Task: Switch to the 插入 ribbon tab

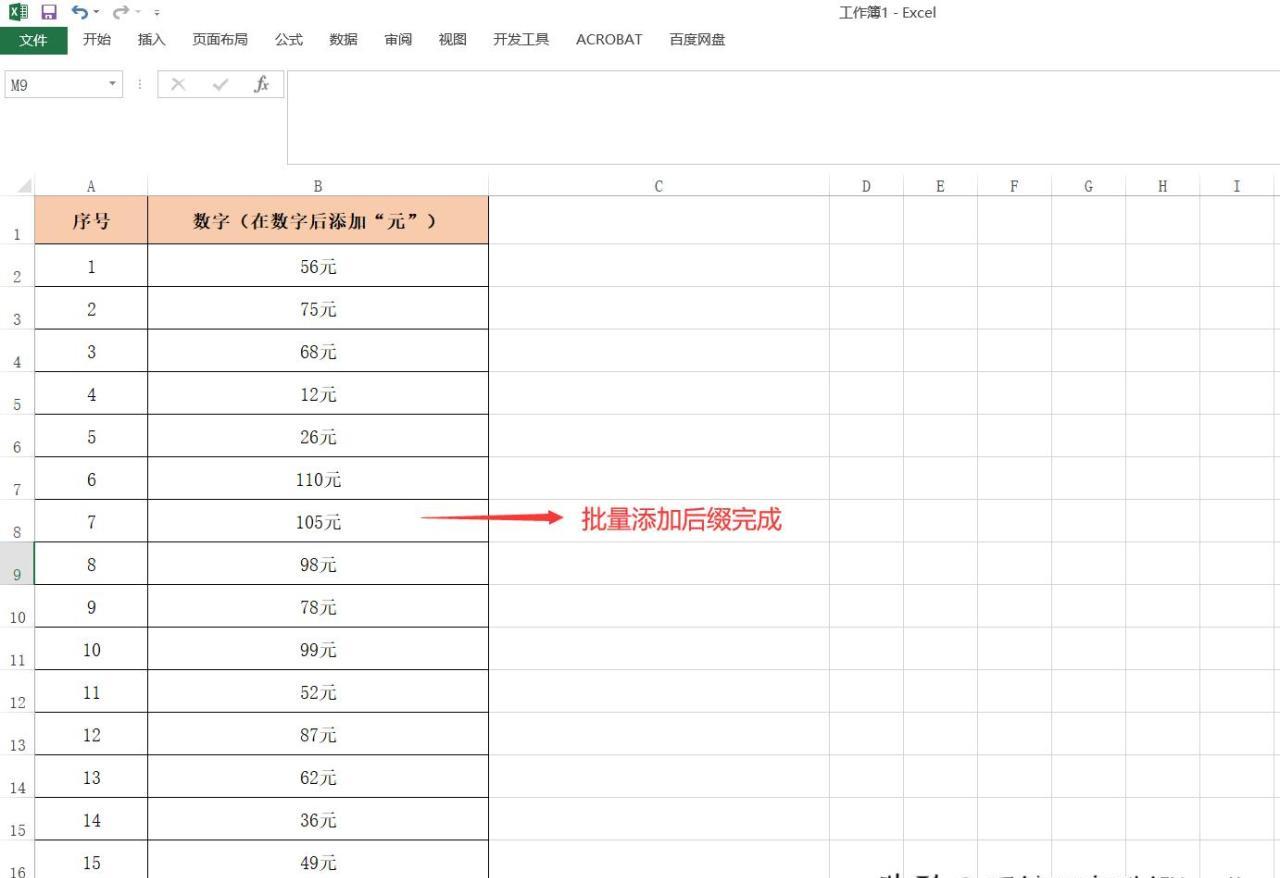Action: (151, 40)
